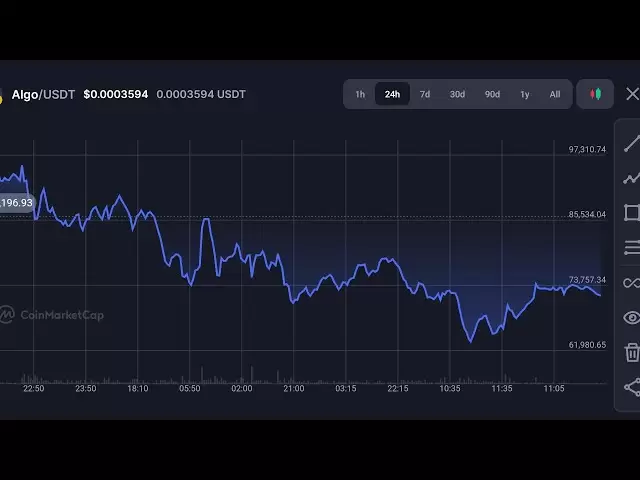Click the 05:50 time axis label
Screen dimensions: 640x480
[x=190, y=389]
